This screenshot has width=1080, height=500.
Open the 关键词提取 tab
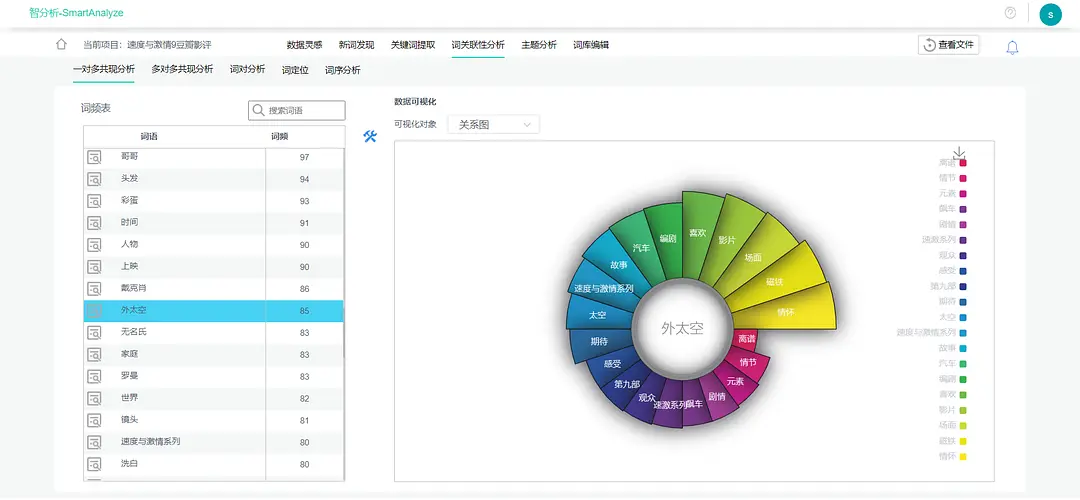click(413, 45)
